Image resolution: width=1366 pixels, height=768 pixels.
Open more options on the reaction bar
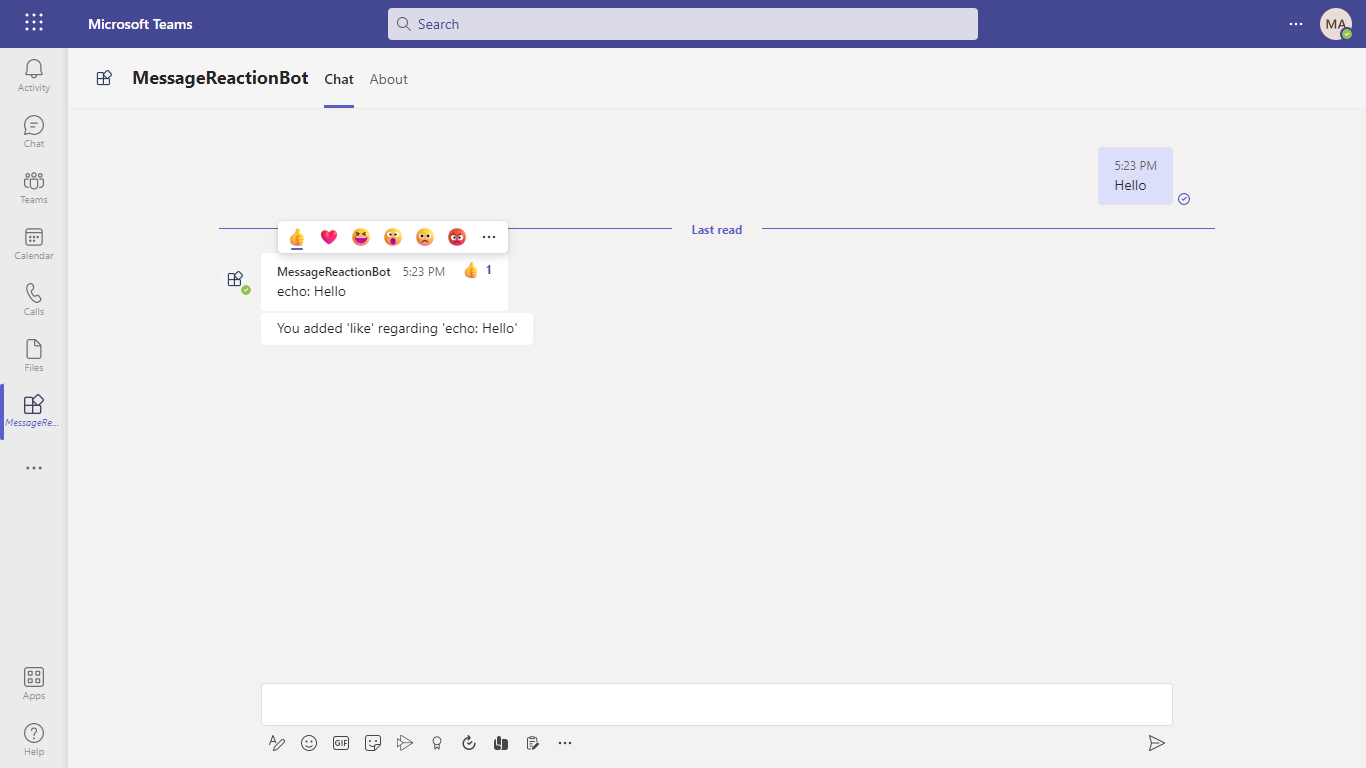tap(489, 237)
